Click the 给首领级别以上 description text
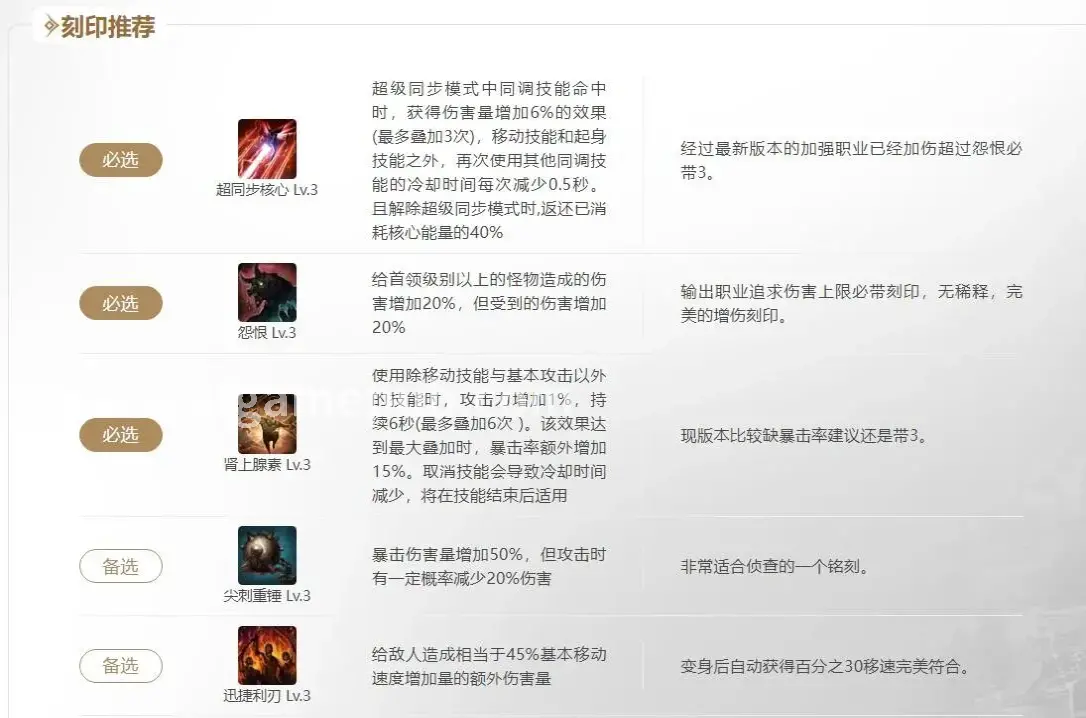The image size is (1086, 718). tap(489, 303)
